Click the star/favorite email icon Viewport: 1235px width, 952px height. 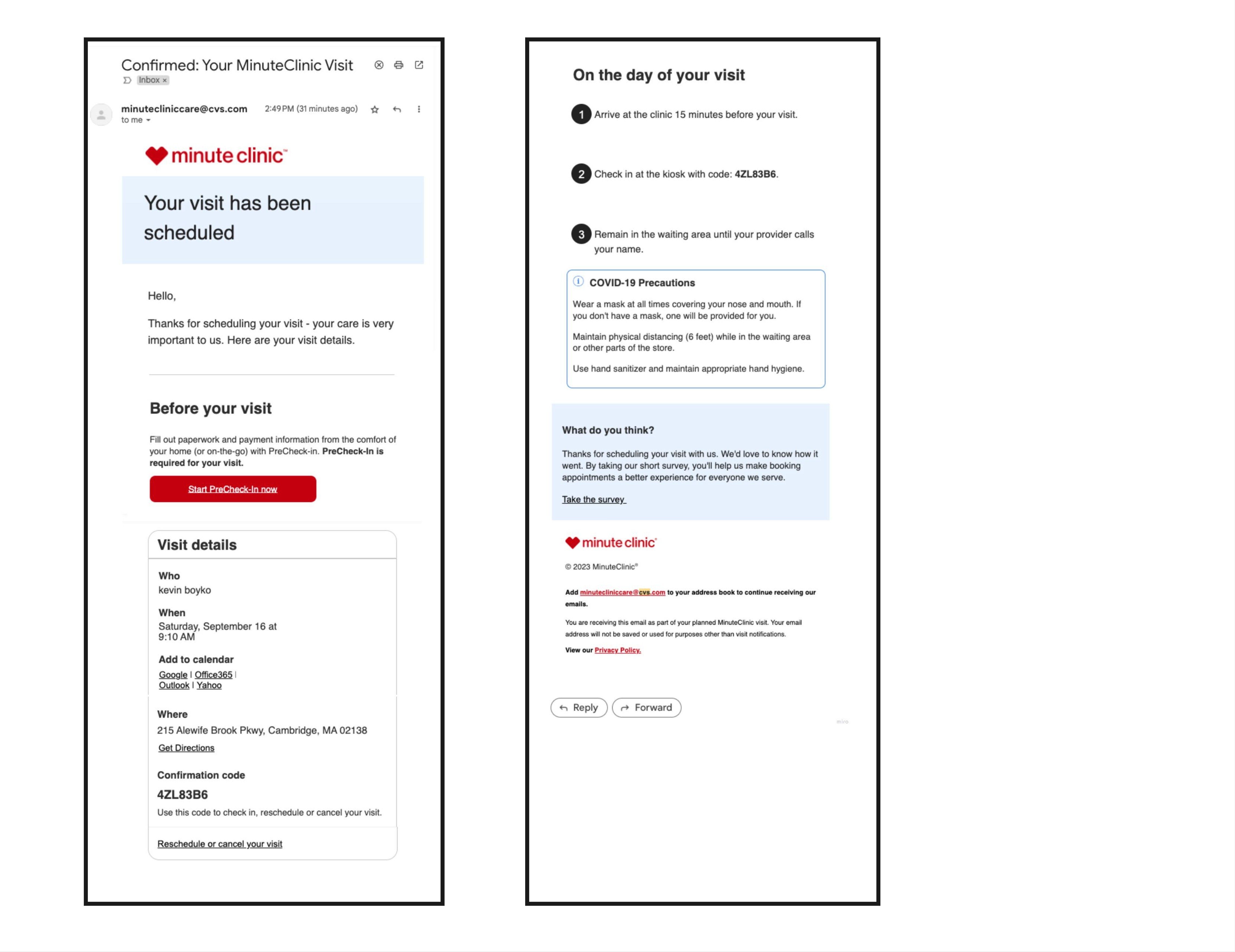pos(374,109)
